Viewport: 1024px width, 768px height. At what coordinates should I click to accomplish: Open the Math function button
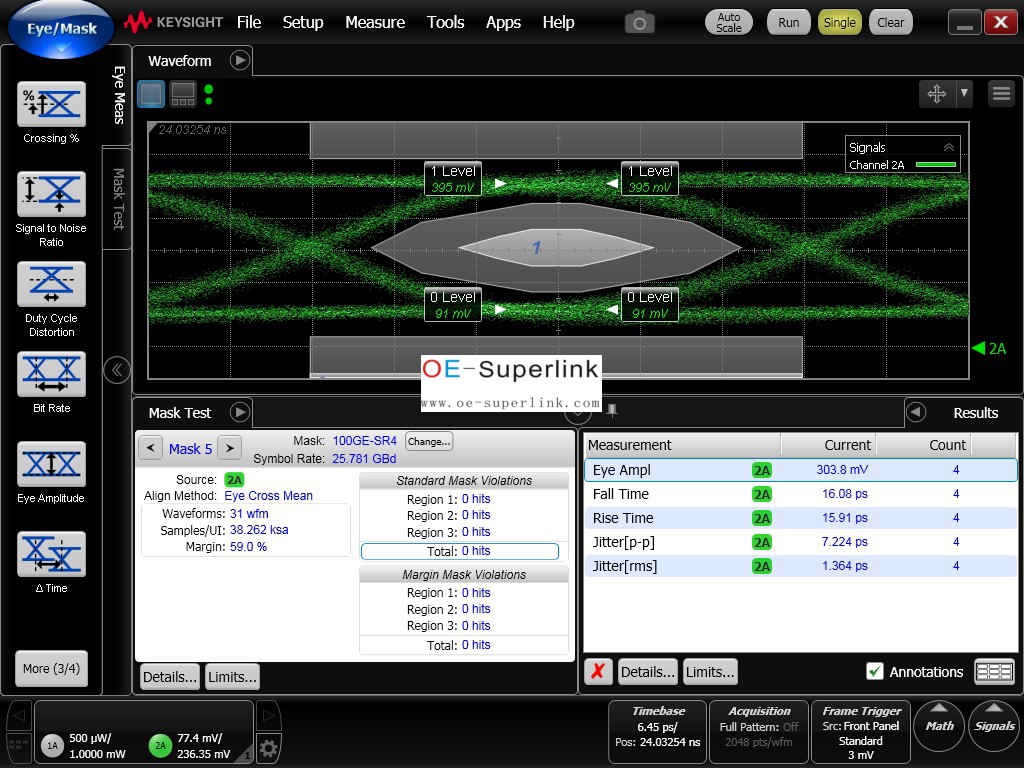(x=939, y=726)
